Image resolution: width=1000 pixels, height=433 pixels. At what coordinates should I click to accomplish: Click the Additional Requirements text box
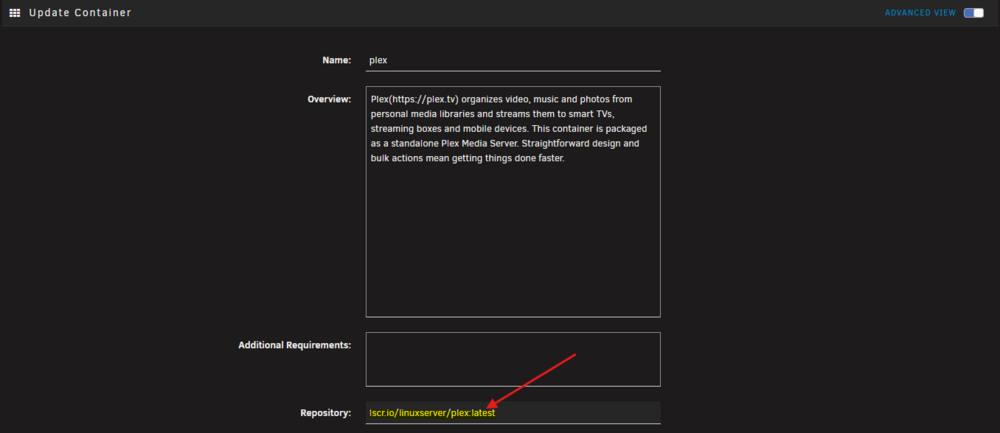(x=513, y=359)
